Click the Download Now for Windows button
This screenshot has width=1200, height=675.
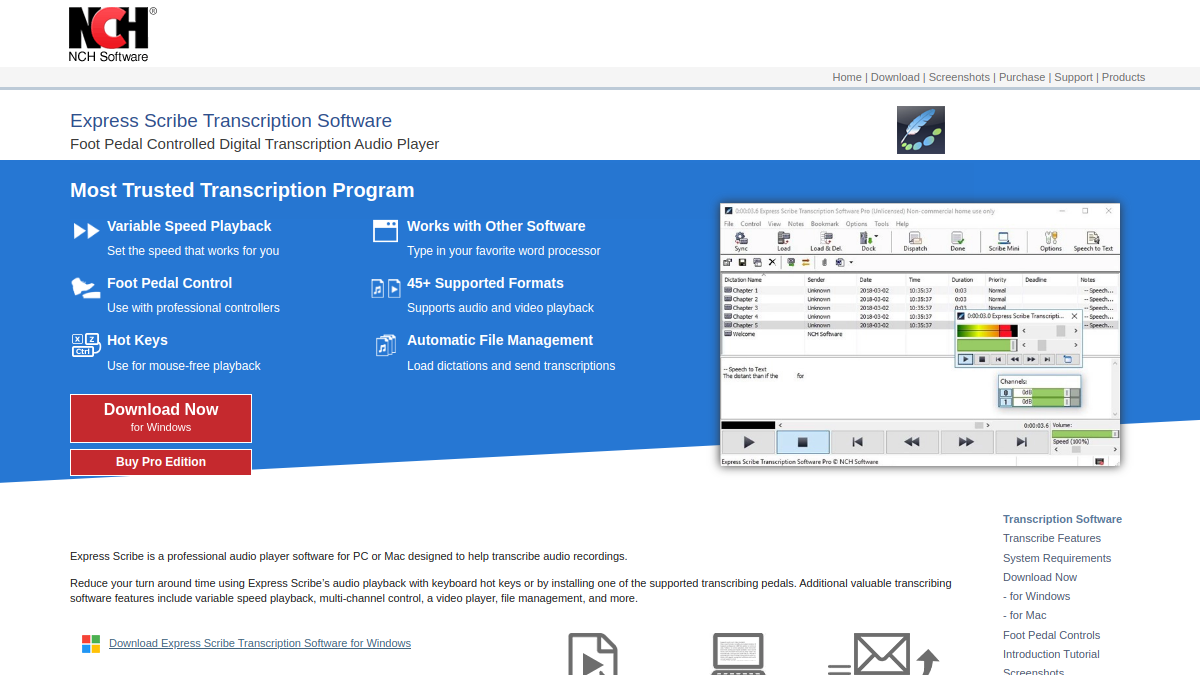click(161, 418)
